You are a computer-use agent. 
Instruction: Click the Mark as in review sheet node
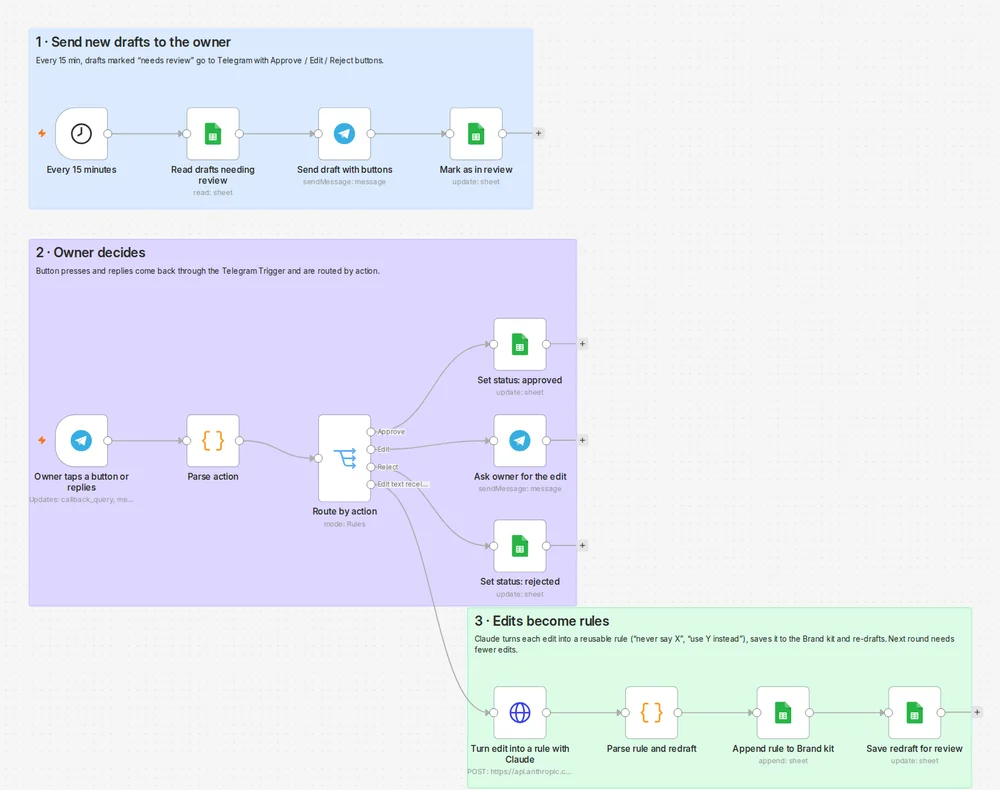(476, 134)
